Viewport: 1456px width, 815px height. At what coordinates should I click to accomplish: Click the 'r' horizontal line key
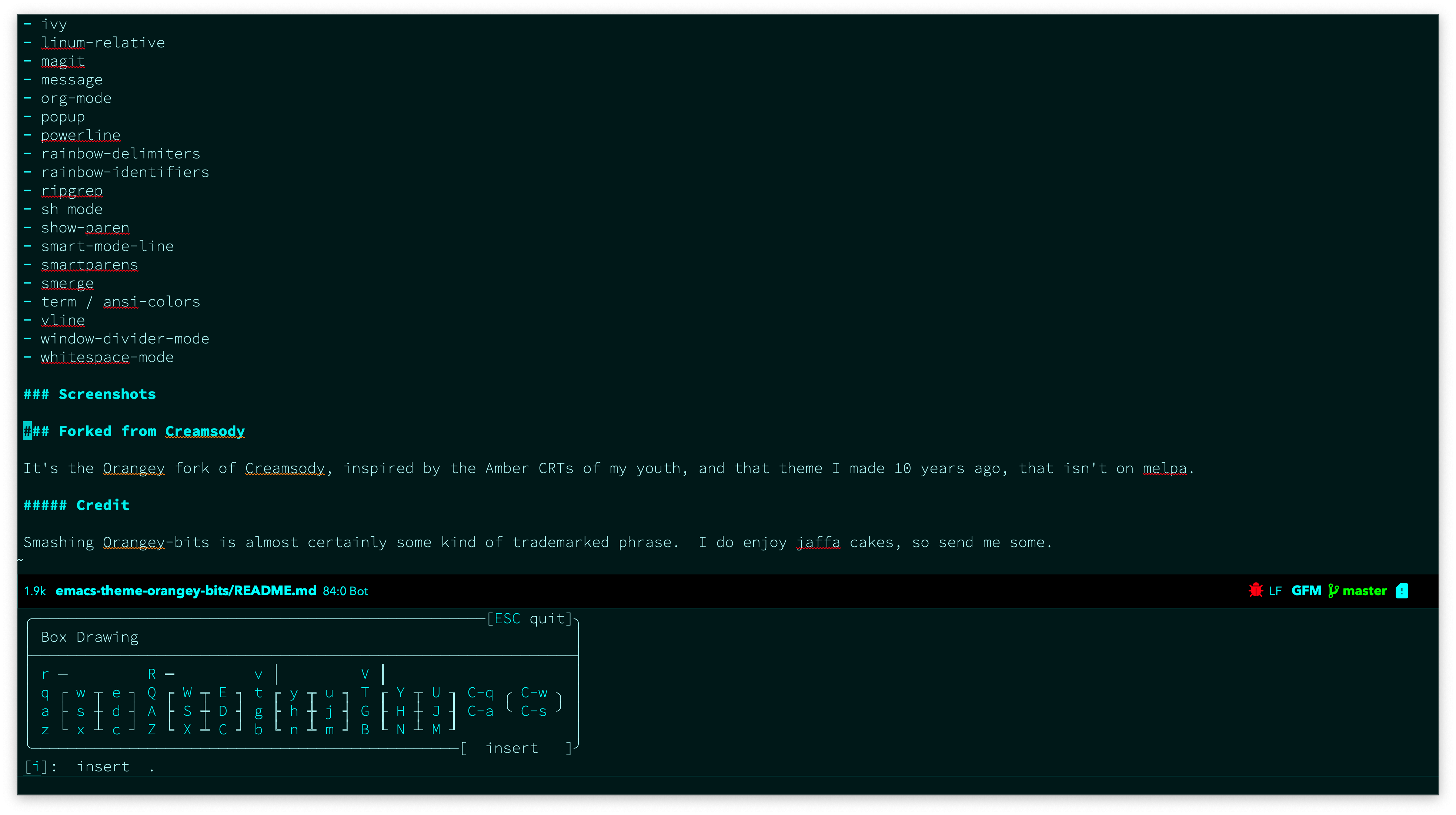(45, 674)
